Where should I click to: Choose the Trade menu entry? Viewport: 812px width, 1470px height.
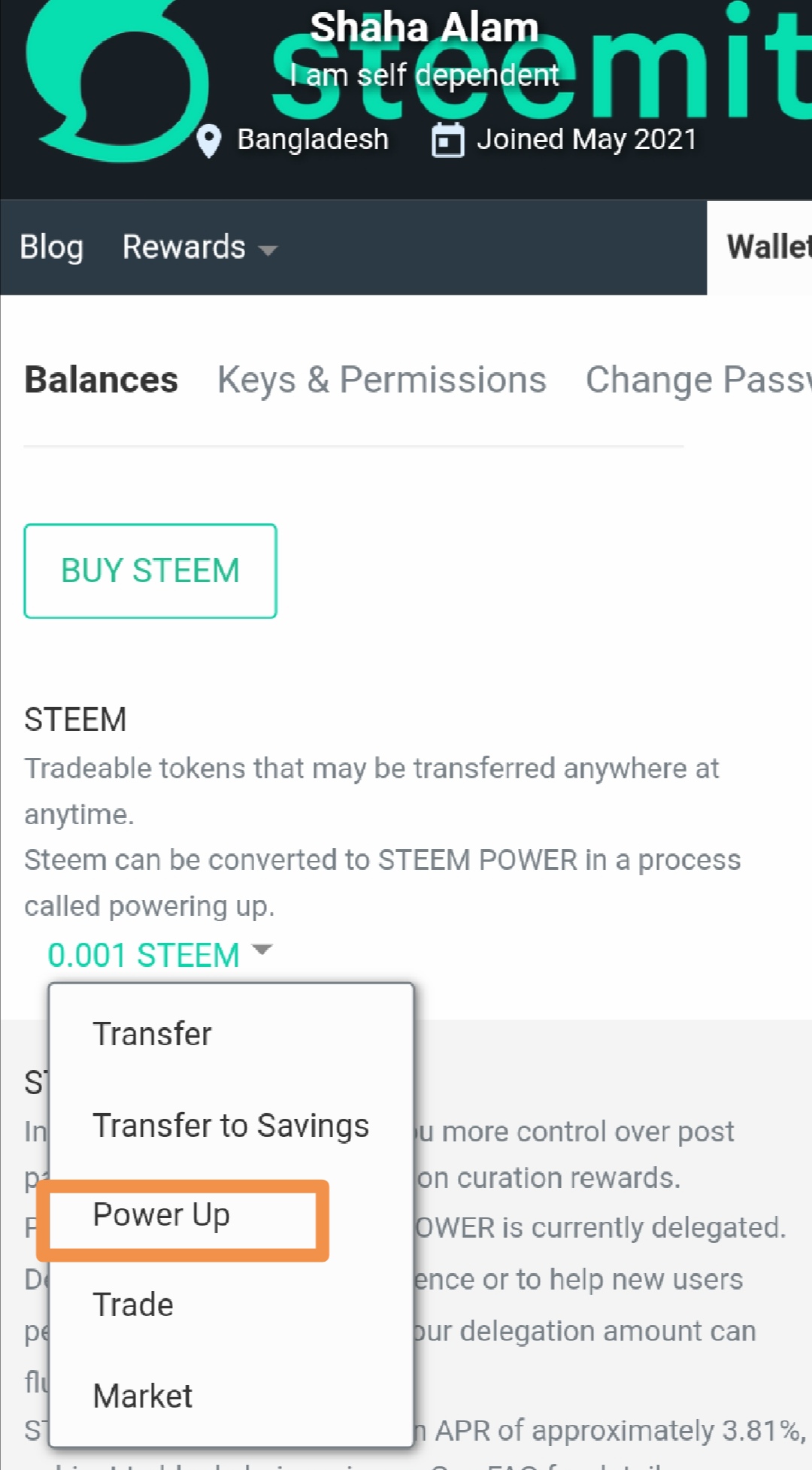coord(133,1305)
